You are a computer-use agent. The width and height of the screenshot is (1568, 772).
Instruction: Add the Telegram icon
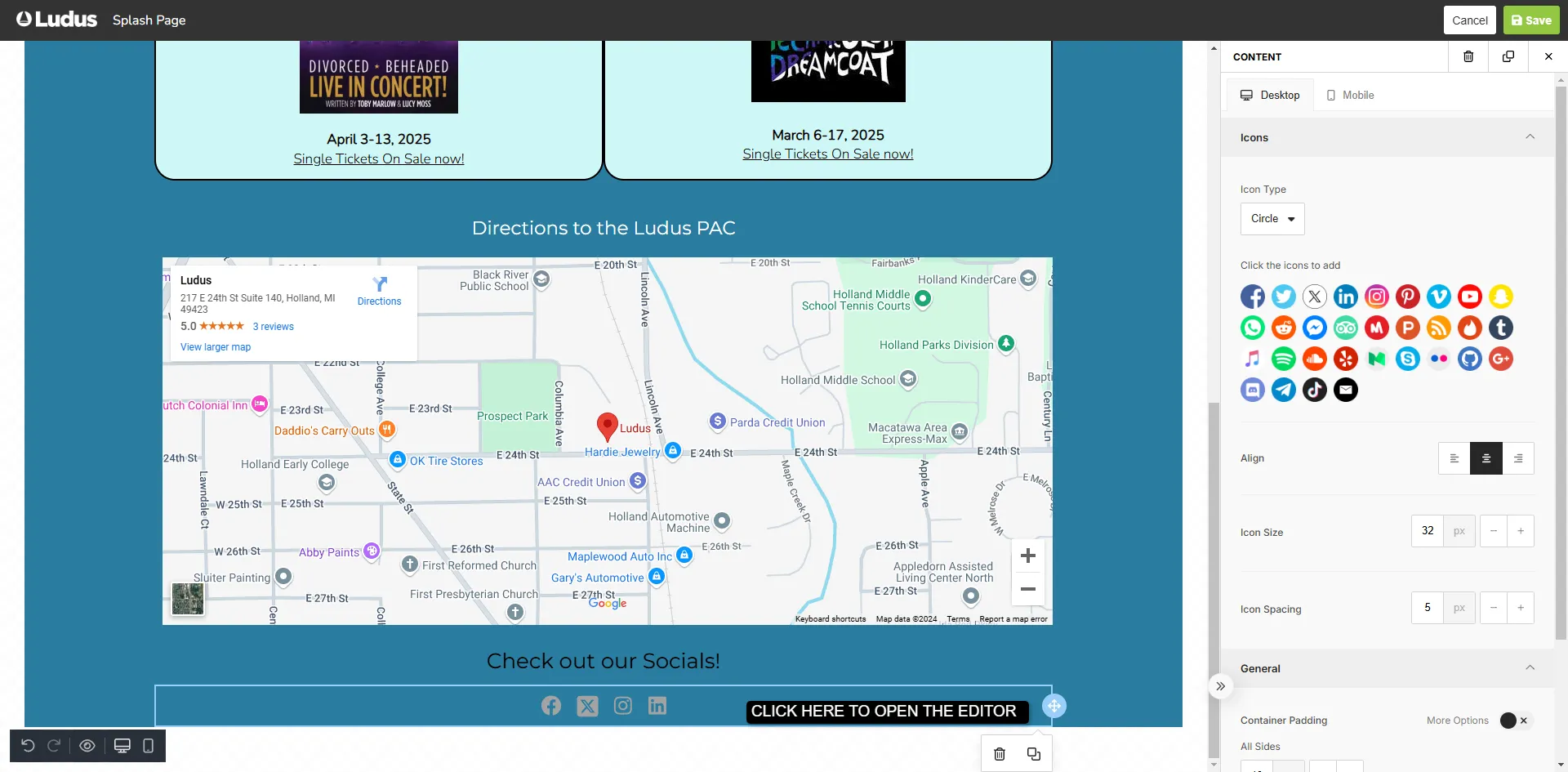(1284, 390)
